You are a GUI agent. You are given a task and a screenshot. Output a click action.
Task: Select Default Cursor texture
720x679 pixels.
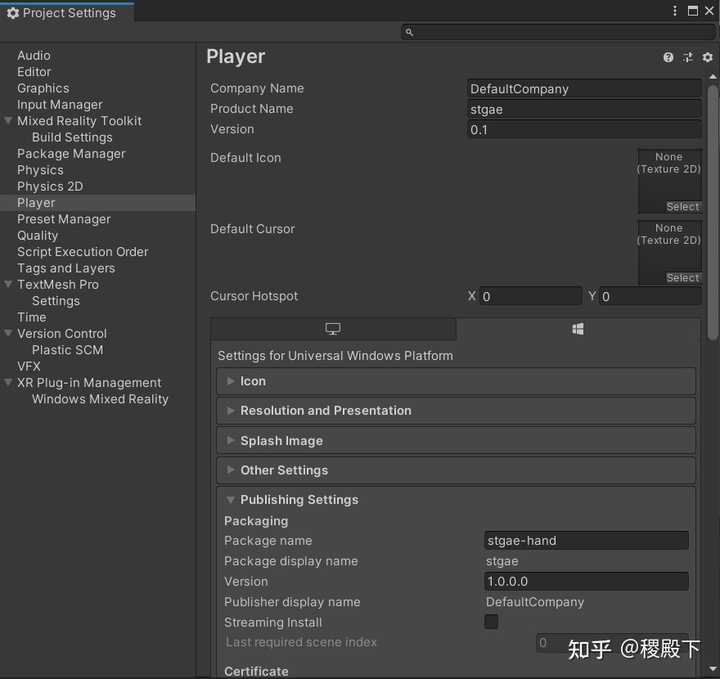coord(682,278)
